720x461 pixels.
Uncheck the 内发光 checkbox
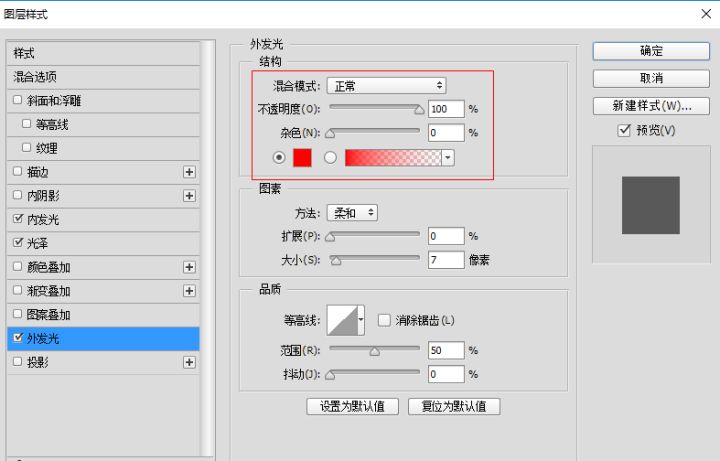(x=17, y=219)
